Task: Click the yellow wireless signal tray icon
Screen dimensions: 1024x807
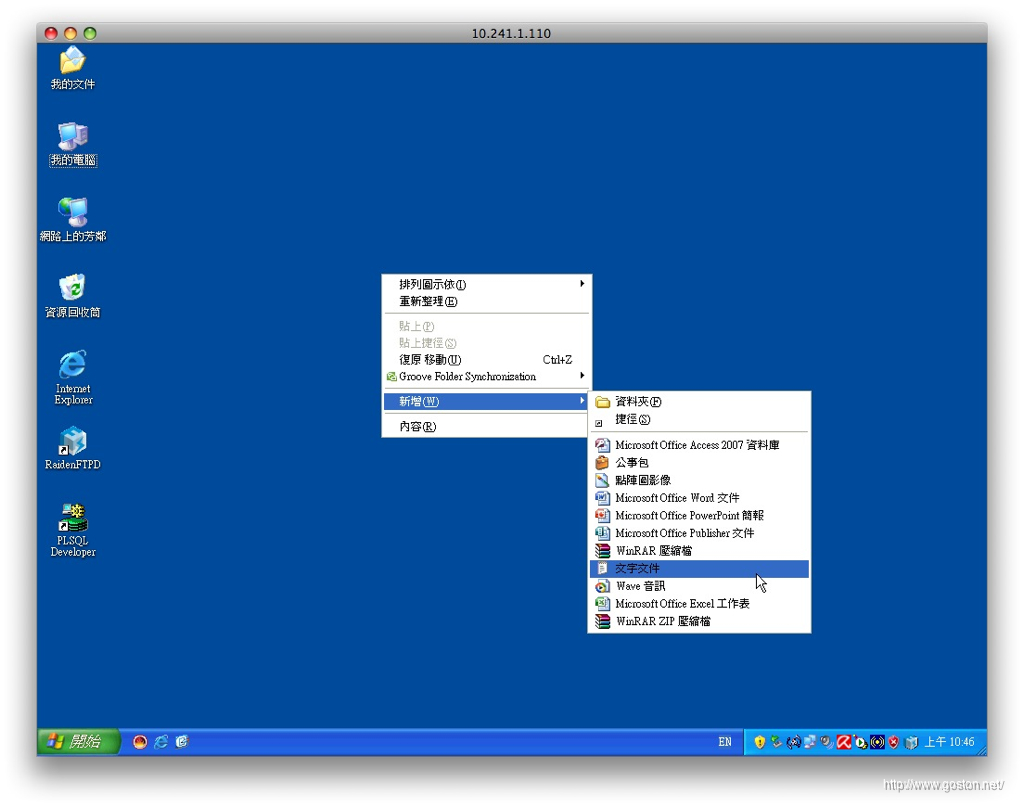Action: pos(878,742)
